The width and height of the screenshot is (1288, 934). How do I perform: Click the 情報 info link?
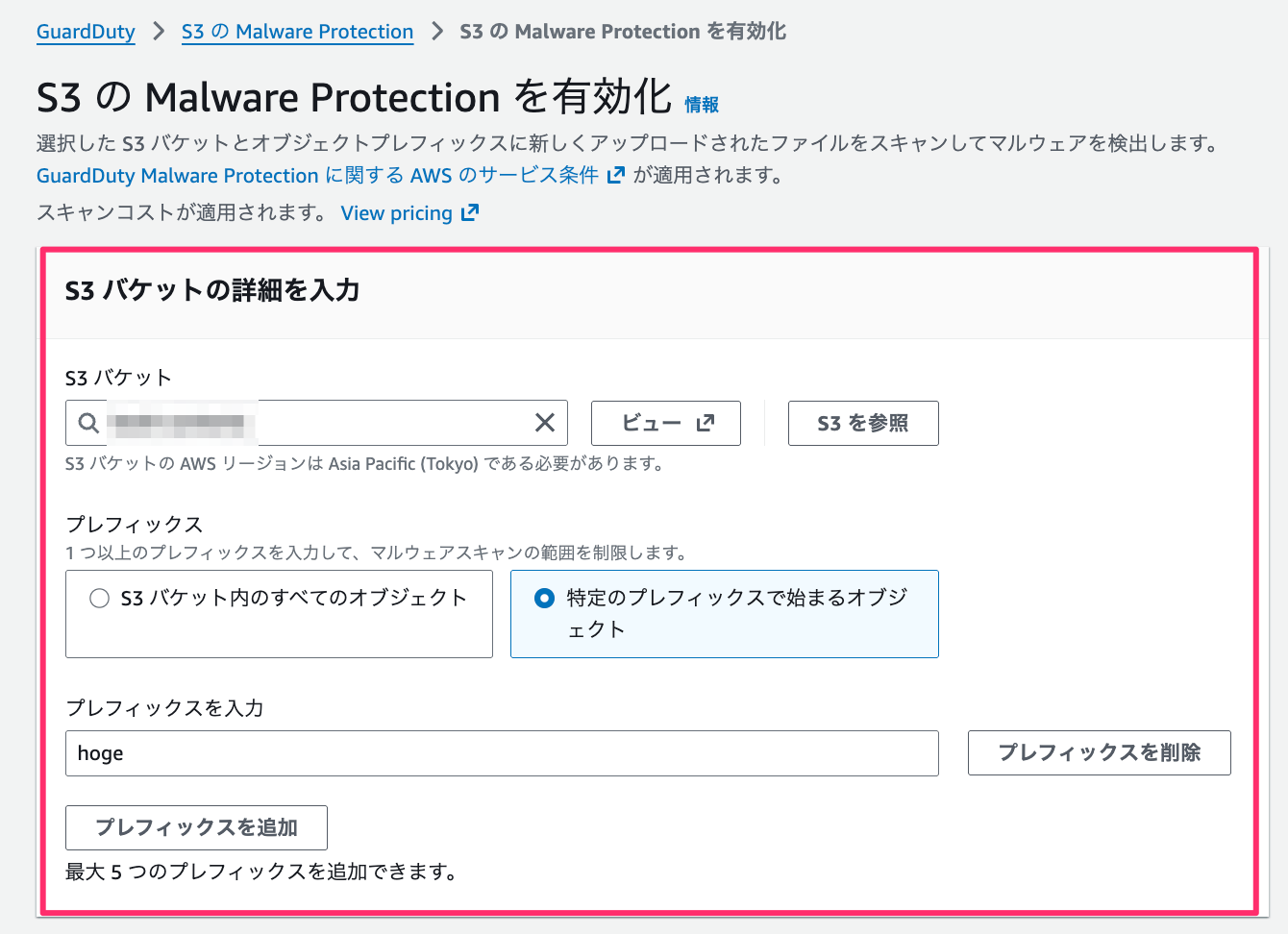click(x=702, y=105)
